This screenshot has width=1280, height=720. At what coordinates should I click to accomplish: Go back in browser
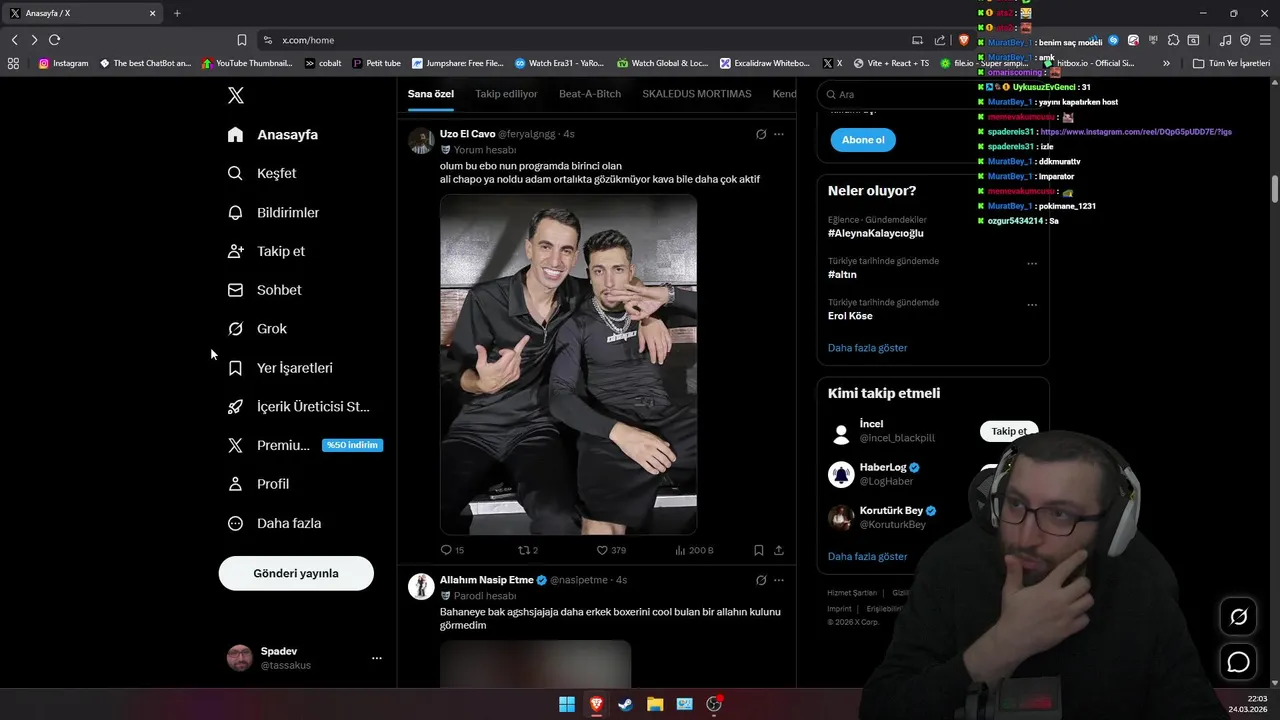pyautogui.click(x=14, y=40)
